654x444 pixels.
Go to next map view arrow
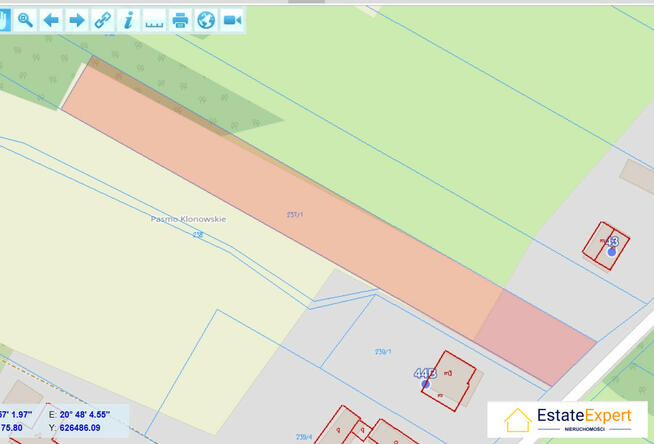click(77, 20)
